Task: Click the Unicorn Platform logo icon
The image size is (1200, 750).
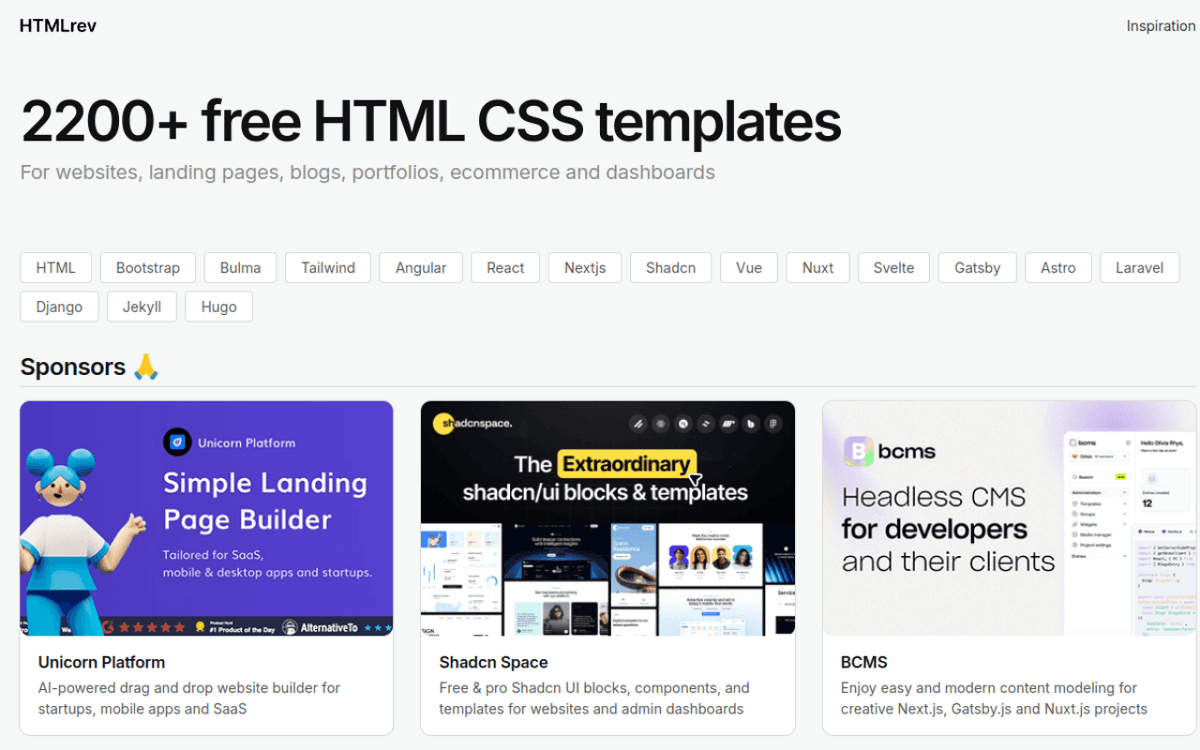Action: 177,442
